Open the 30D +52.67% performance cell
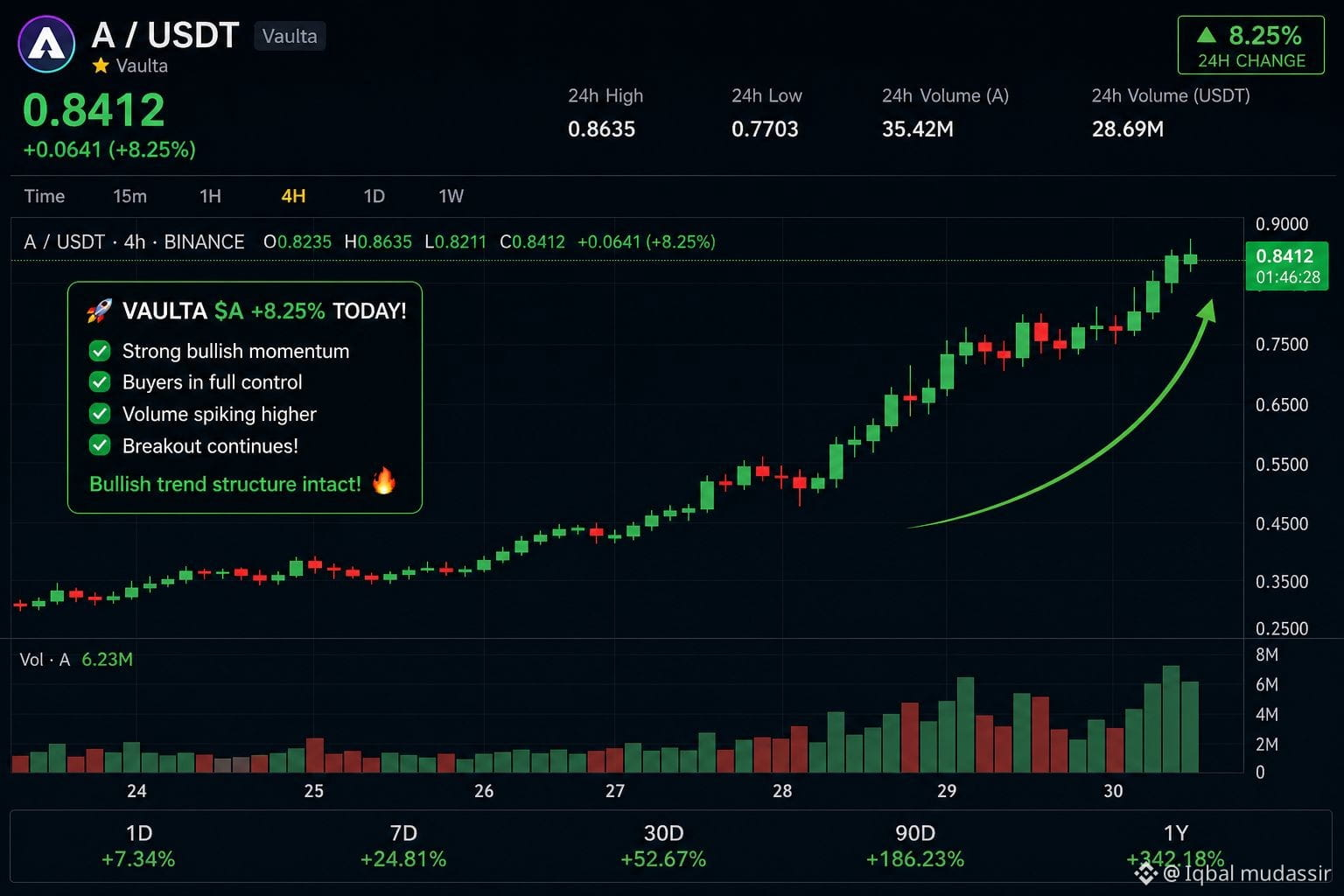The height and width of the screenshot is (896, 1344). (x=663, y=846)
